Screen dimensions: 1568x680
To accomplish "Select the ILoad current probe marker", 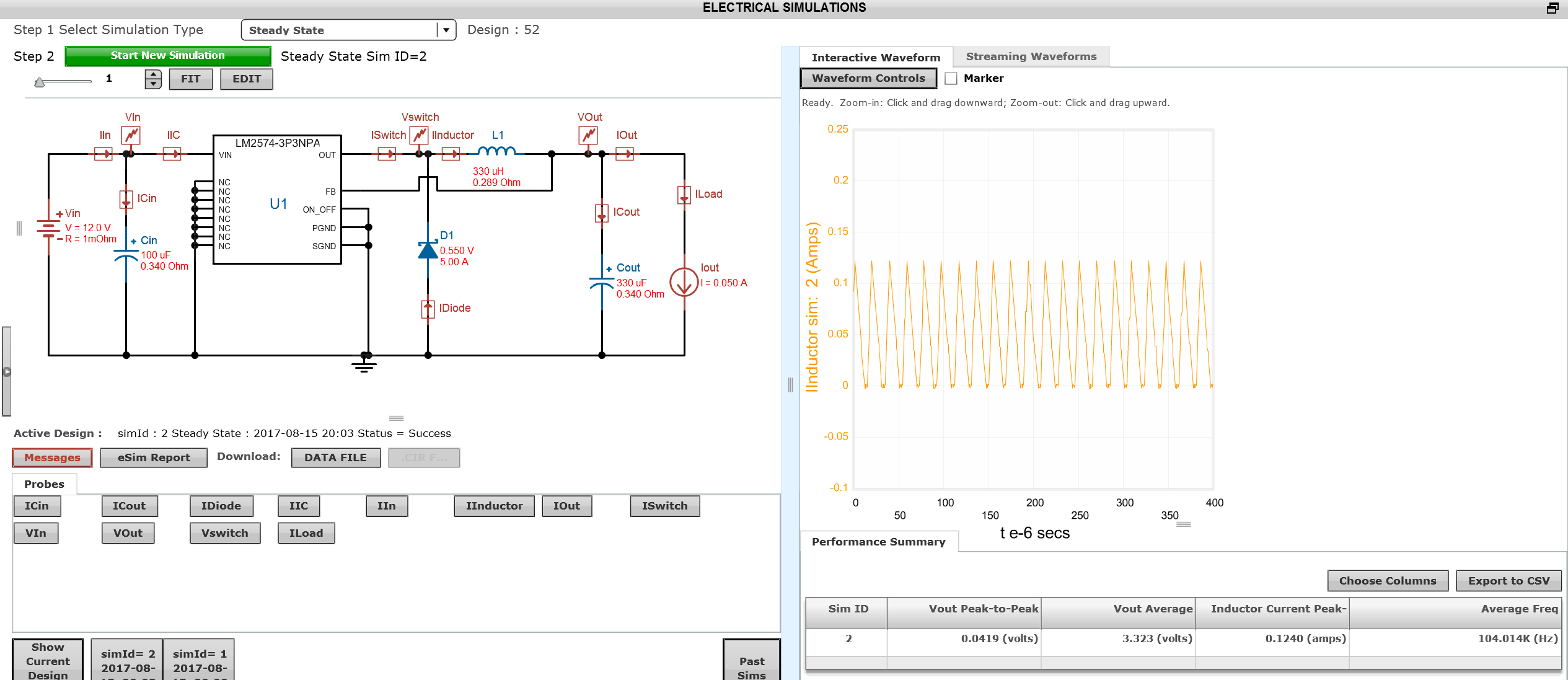I will pos(684,195).
